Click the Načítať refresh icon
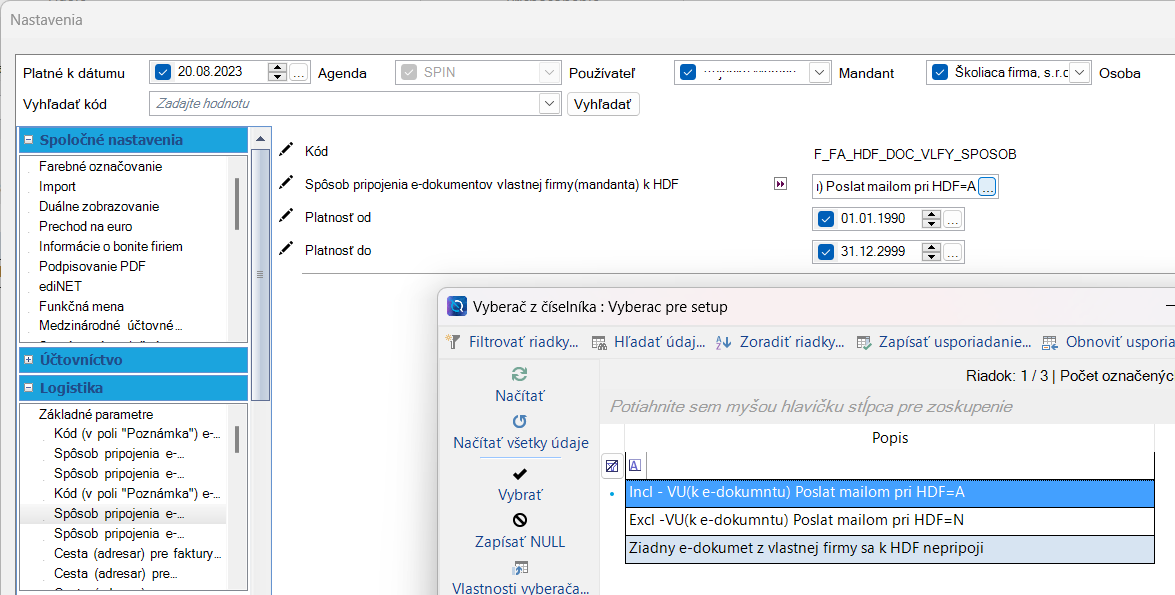This screenshot has height=595, width=1175. [x=519, y=374]
